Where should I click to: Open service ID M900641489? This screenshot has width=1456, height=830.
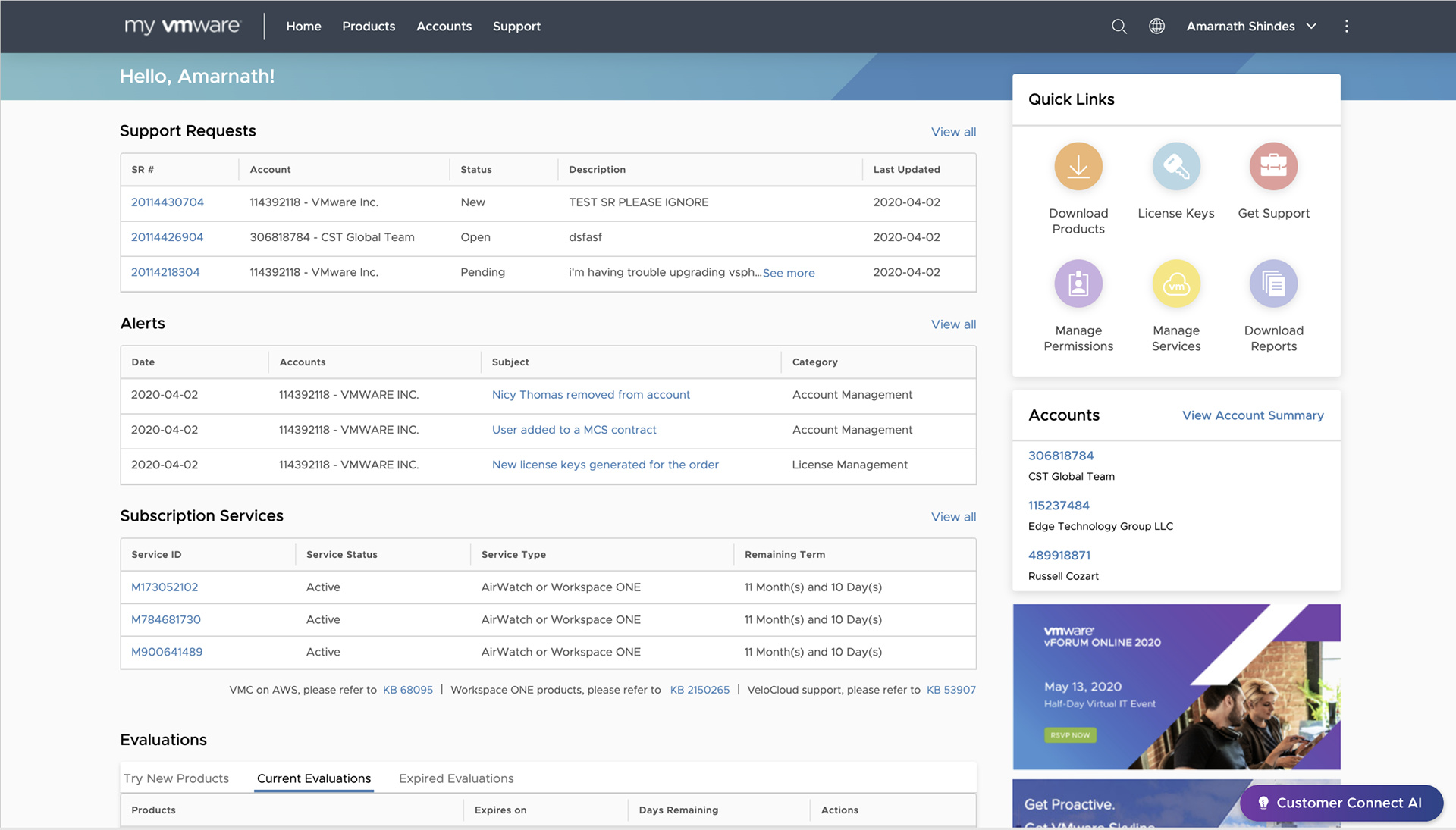pos(167,652)
